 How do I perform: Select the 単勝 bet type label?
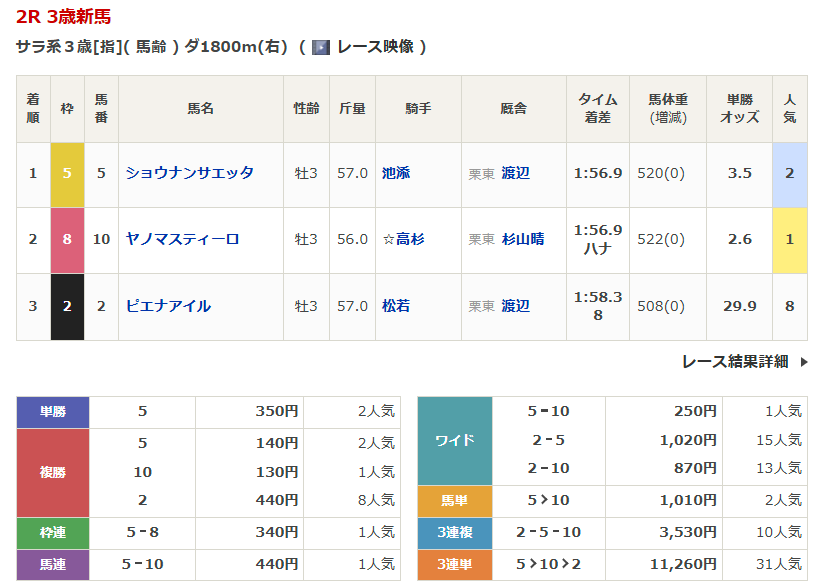click(x=53, y=411)
